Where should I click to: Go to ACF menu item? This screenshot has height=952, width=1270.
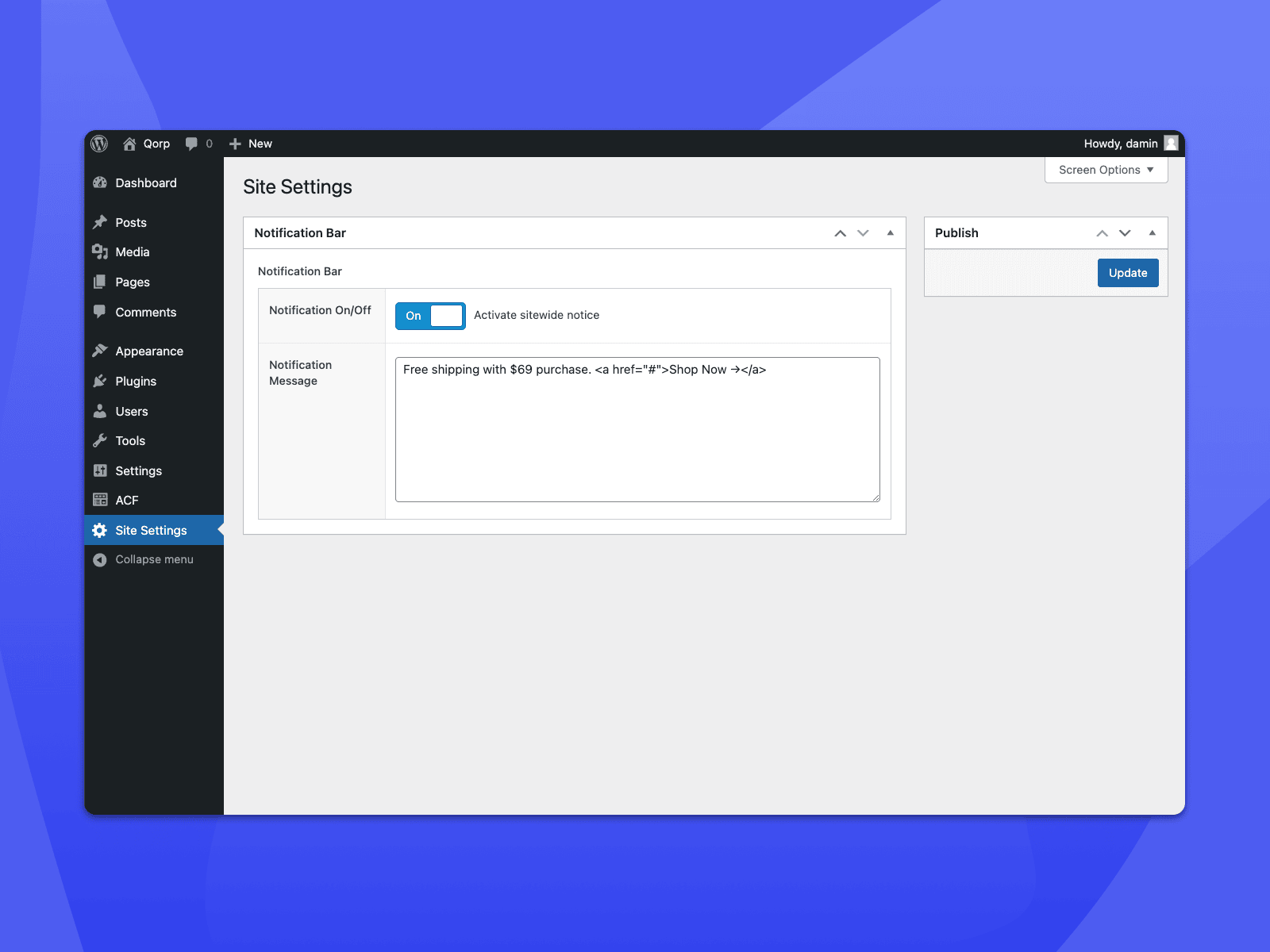(127, 501)
